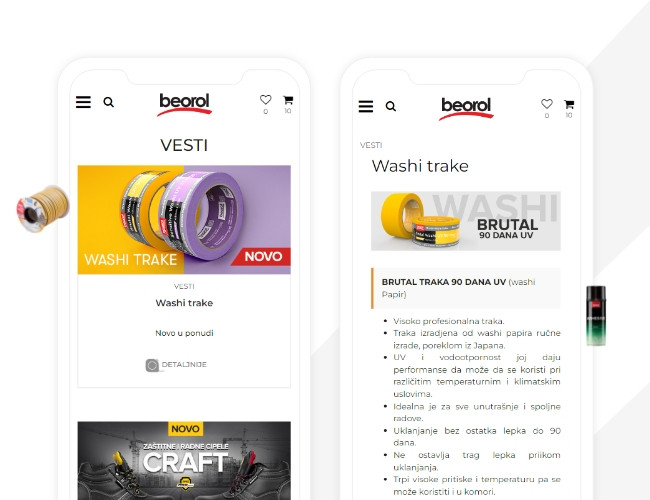Open Washi trake banner image
Screen dimensions: 650x500
[184, 220]
